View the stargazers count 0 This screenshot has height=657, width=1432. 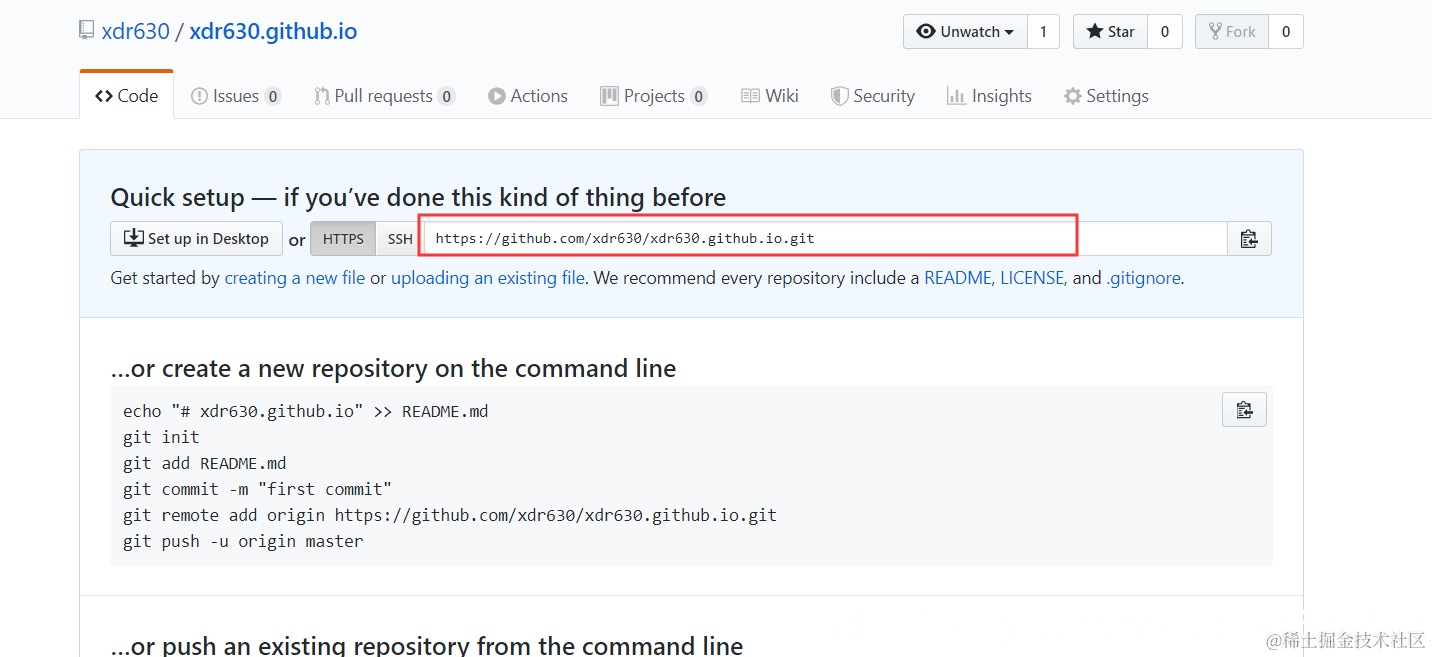tap(1165, 32)
